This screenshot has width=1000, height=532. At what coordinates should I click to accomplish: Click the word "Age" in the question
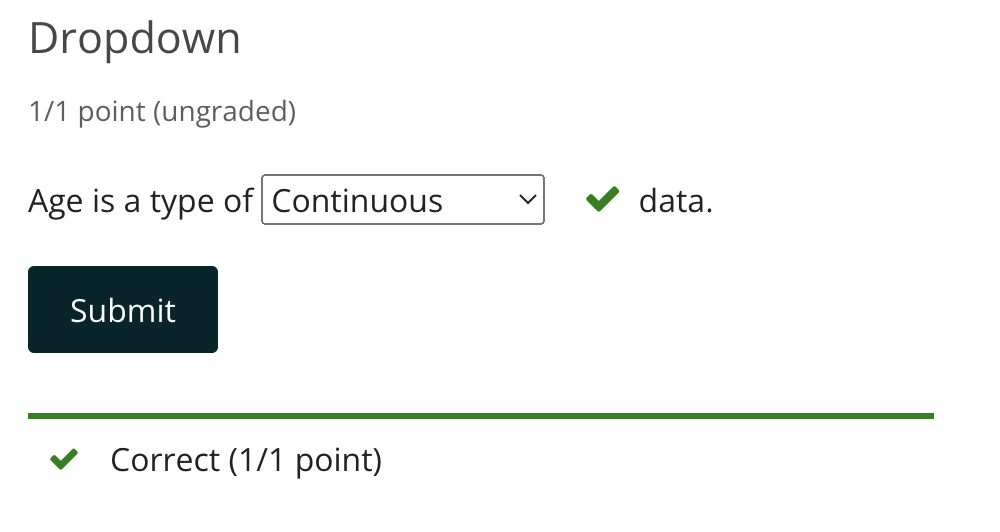click(x=56, y=201)
